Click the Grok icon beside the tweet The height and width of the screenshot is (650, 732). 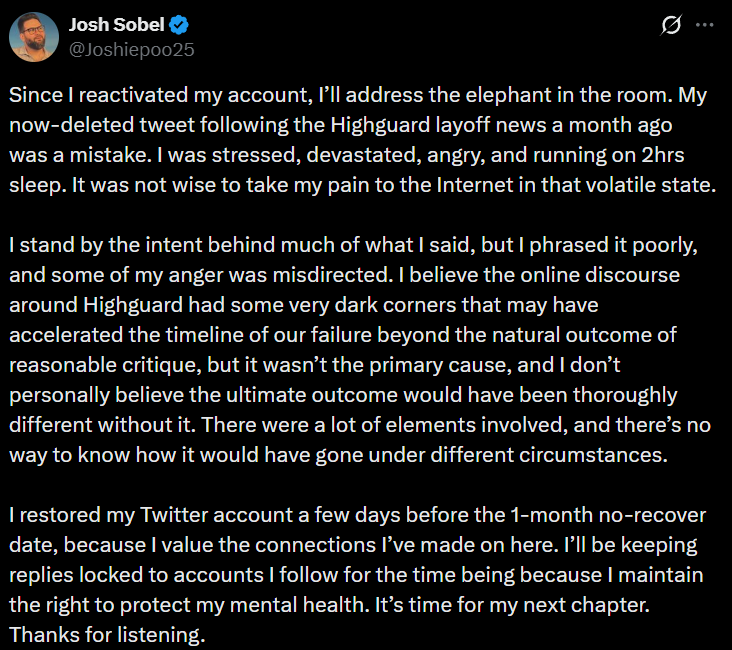(x=671, y=27)
